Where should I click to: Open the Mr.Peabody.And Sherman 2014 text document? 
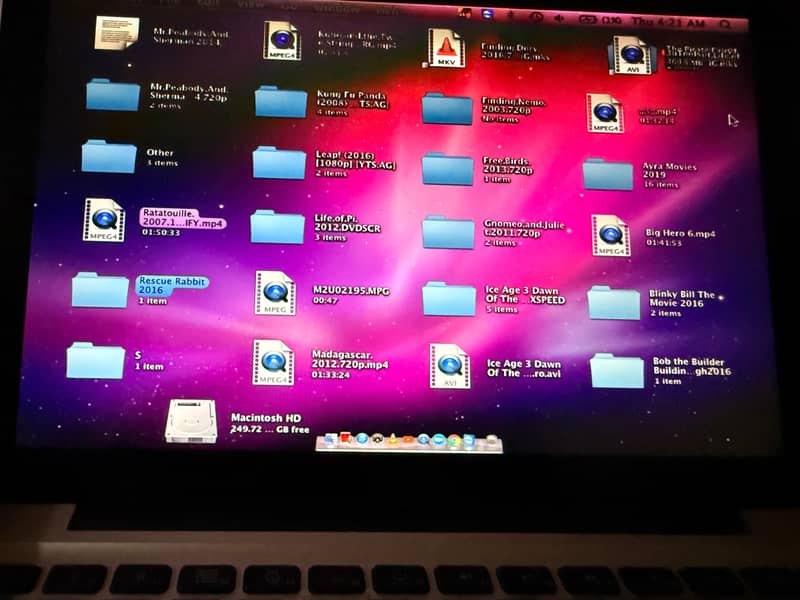(x=117, y=33)
